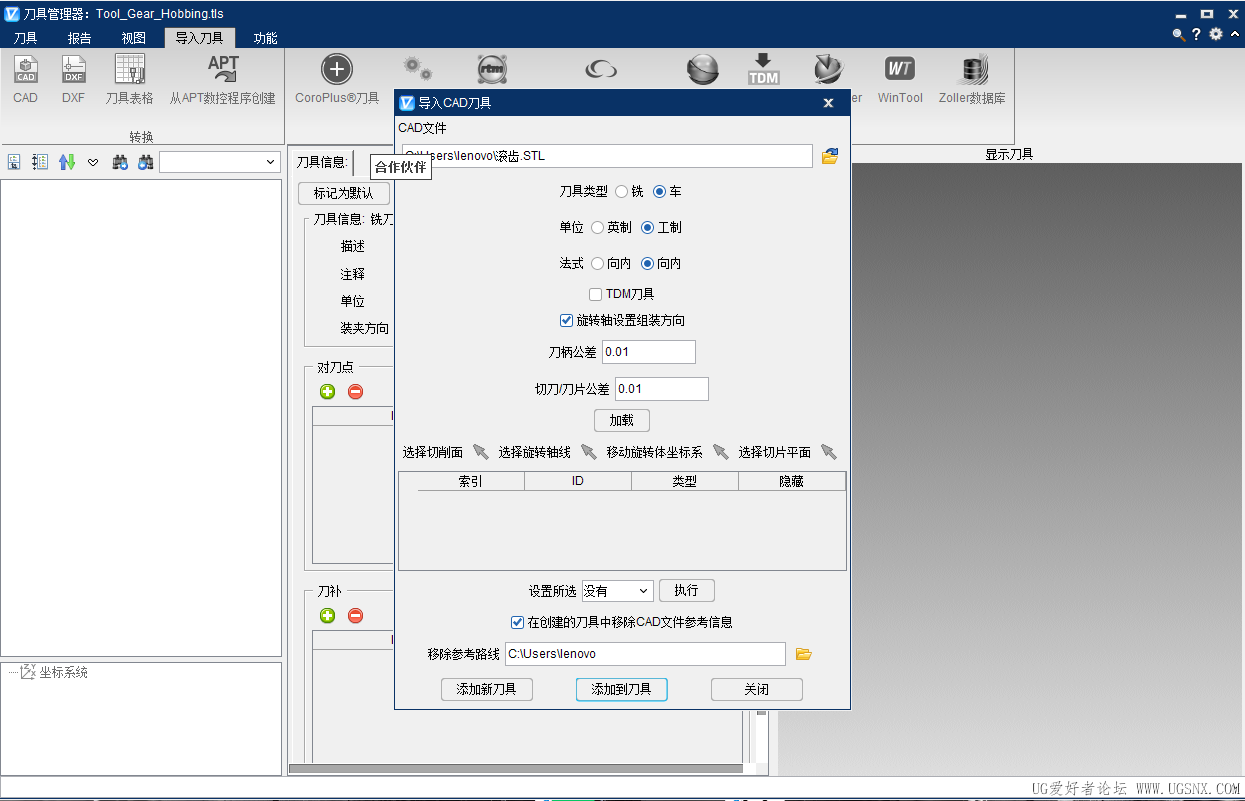Click the 移动旋转体坐标系 arrow picker
The image size is (1245, 801).
[x=720, y=452]
